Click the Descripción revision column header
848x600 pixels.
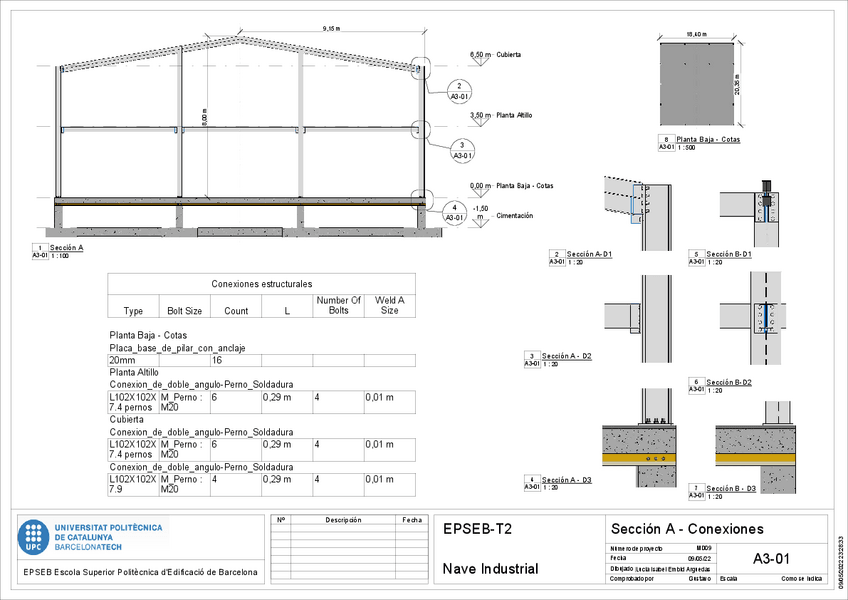click(342, 520)
